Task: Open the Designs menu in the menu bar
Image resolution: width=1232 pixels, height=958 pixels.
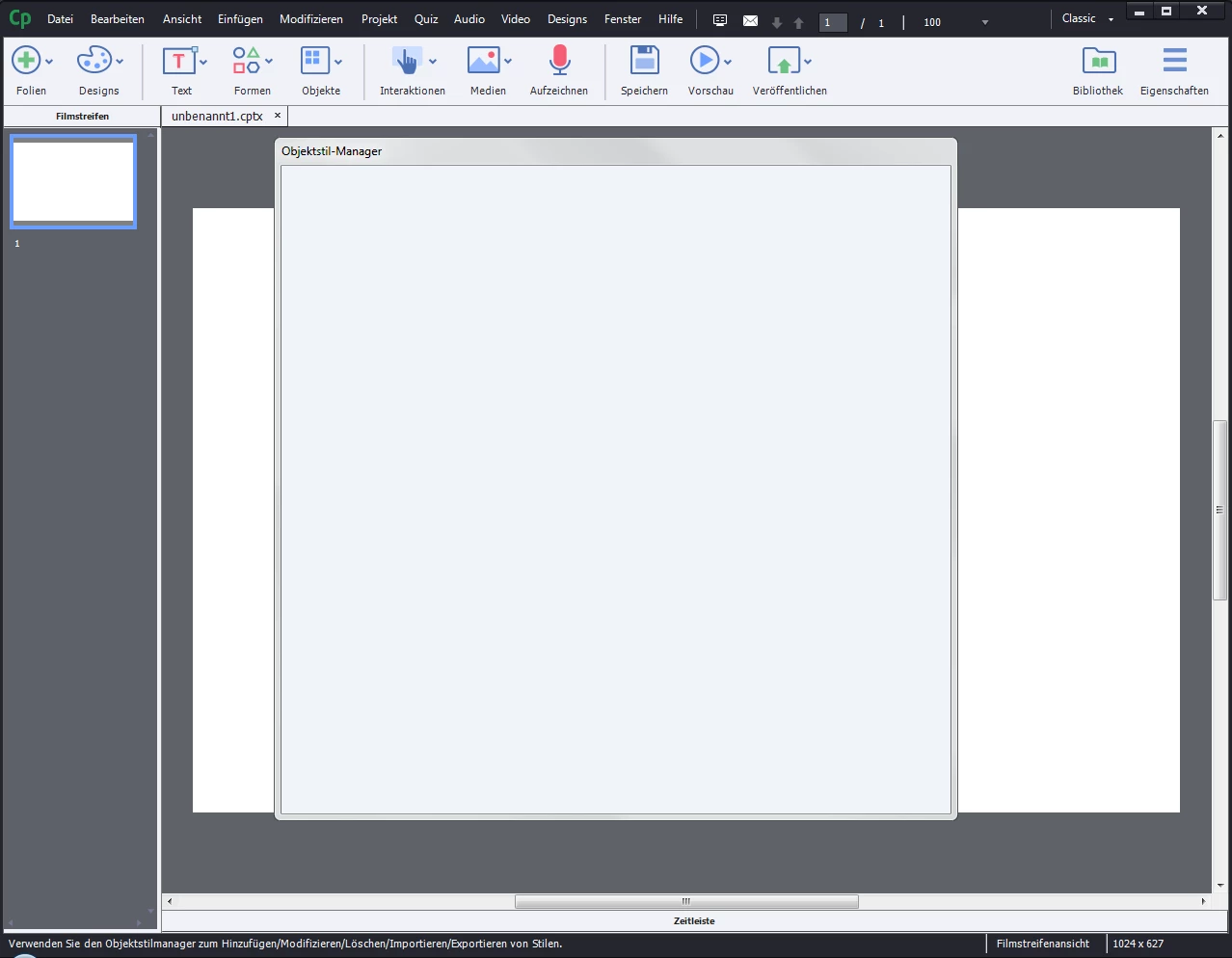Action: point(567,19)
